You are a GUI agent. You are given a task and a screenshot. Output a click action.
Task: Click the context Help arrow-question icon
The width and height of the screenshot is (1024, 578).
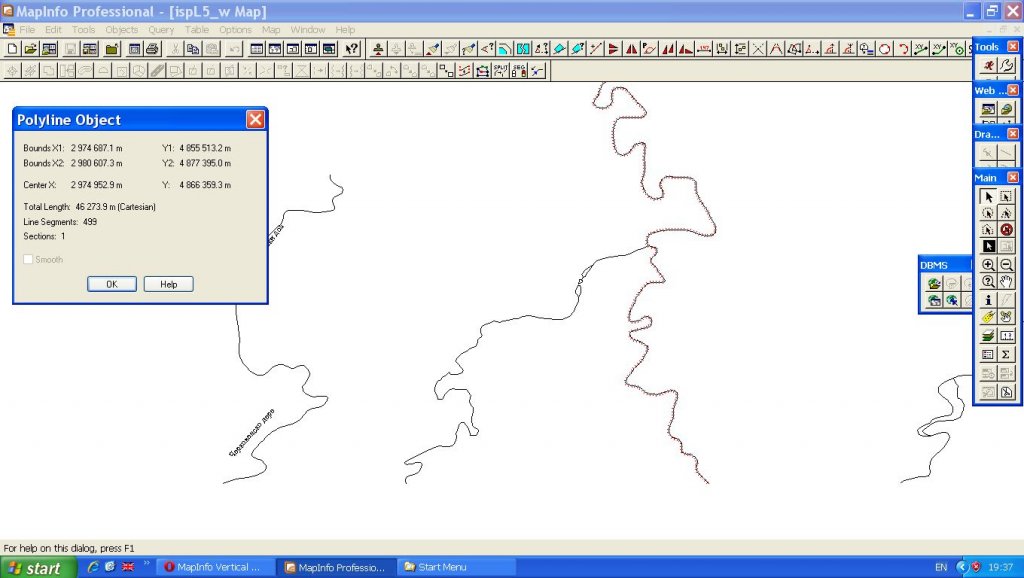[x=352, y=48]
